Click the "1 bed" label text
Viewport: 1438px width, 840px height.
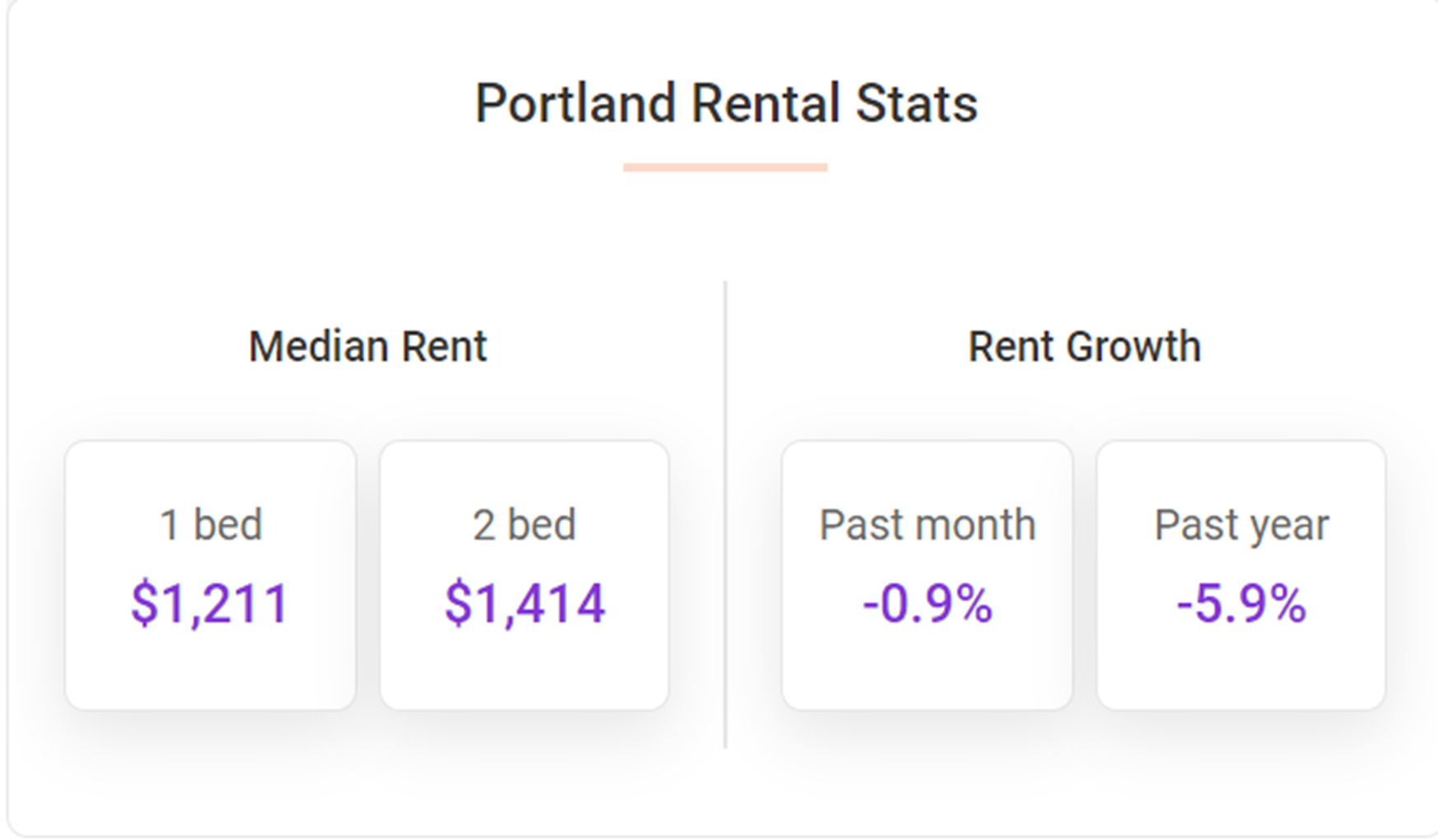(x=211, y=525)
